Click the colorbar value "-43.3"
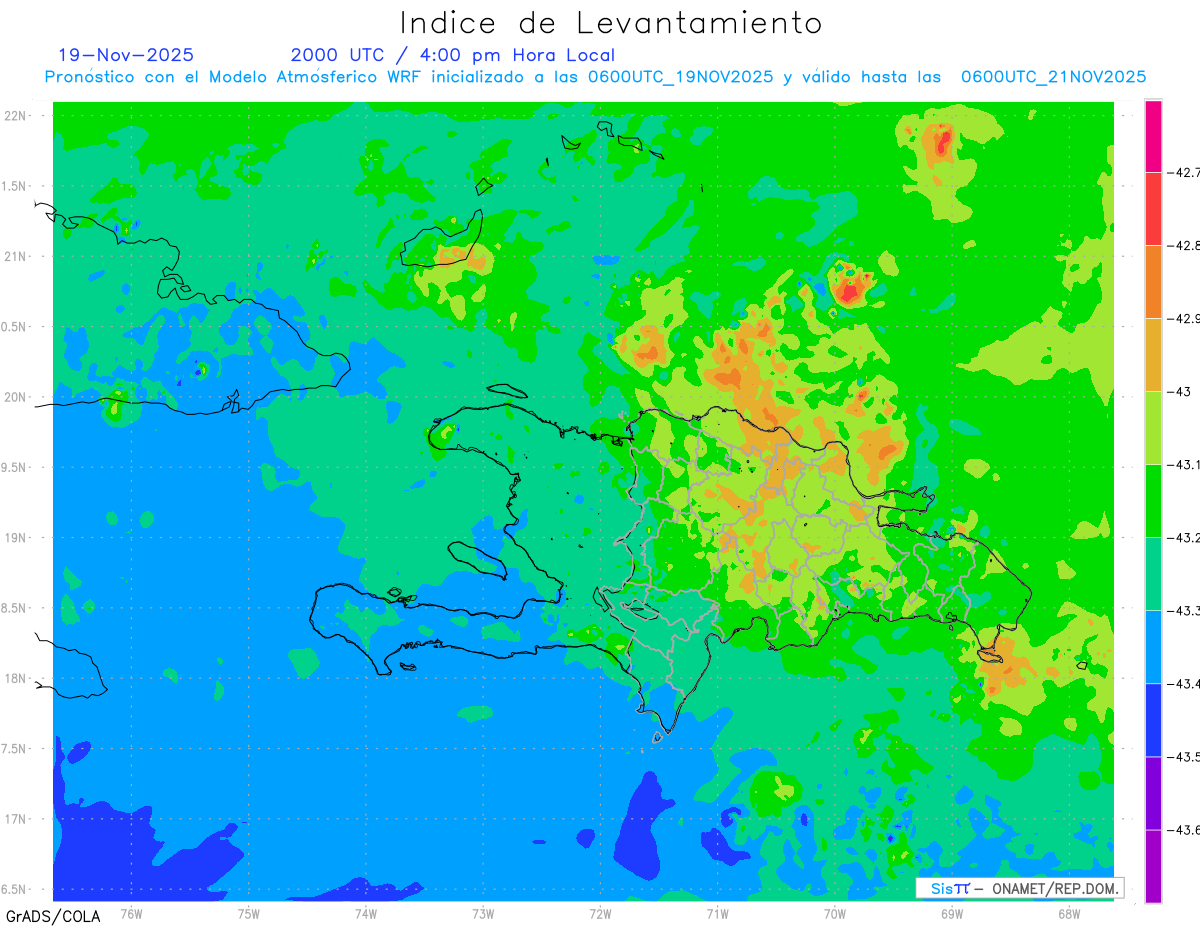 pyautogui.click(x=1186, y=611)
